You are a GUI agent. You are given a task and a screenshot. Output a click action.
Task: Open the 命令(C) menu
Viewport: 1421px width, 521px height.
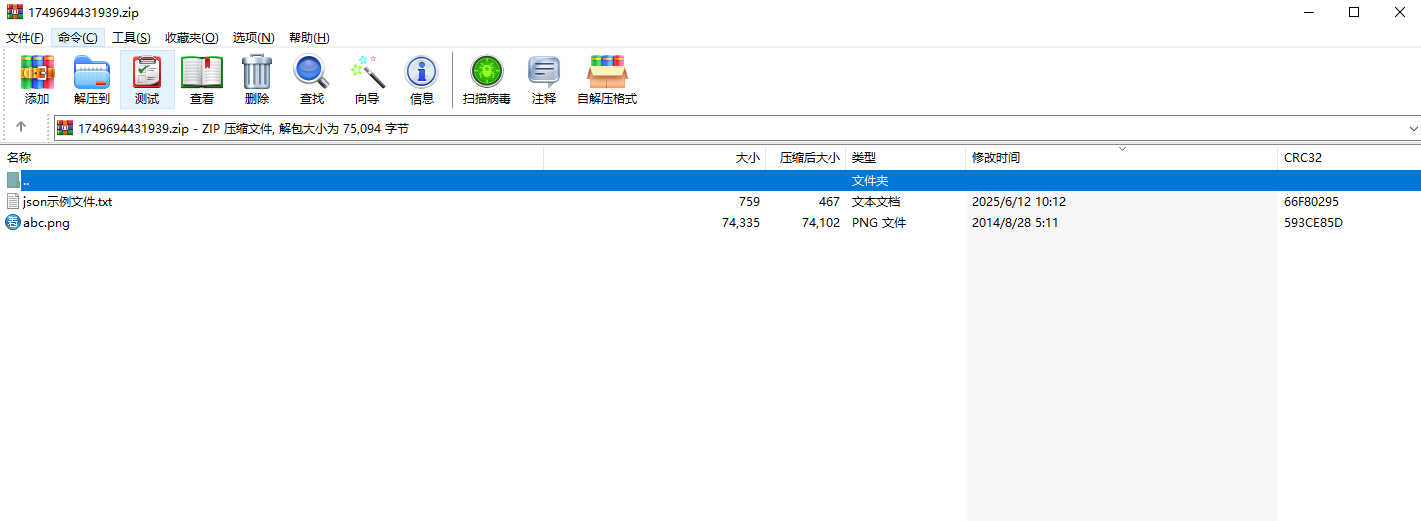(x=78, y=38)
